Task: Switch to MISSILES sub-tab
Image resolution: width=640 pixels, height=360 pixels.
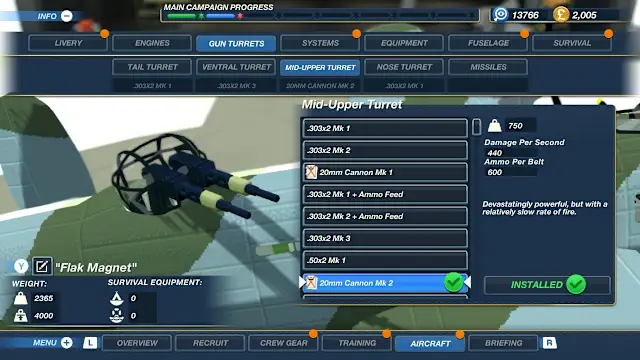Action: (488, 67)
